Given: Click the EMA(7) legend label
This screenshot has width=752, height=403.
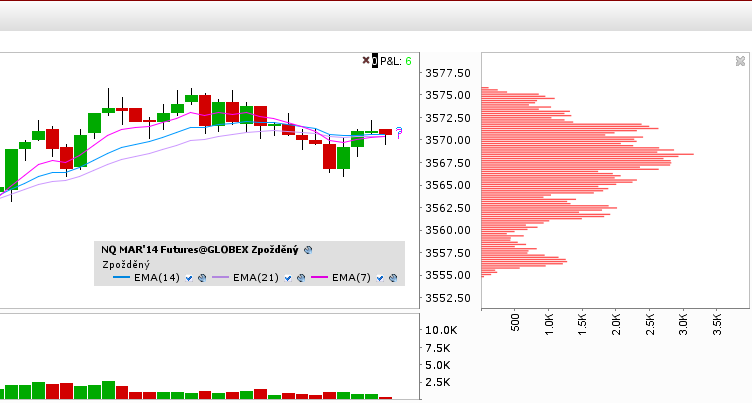Looking at the screenshot, I should (x=351, y=278).
